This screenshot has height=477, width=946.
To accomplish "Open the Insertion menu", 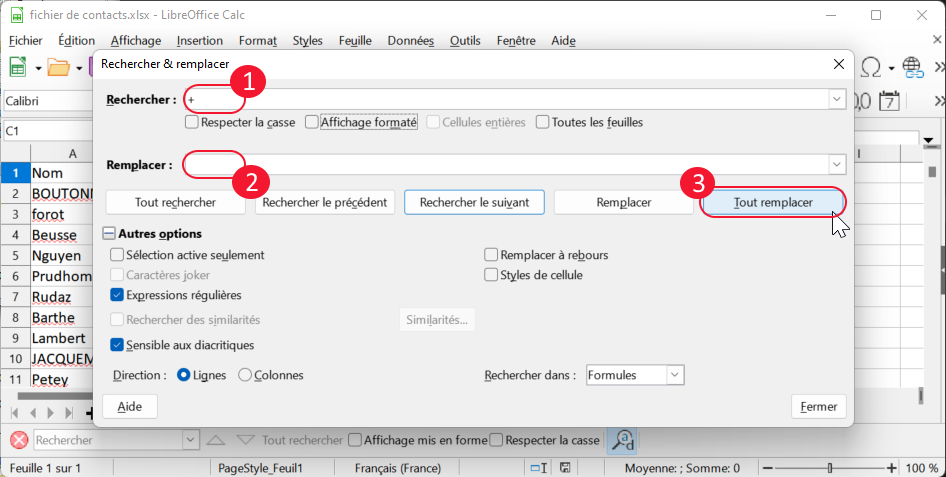I will (x=199, y=41).
